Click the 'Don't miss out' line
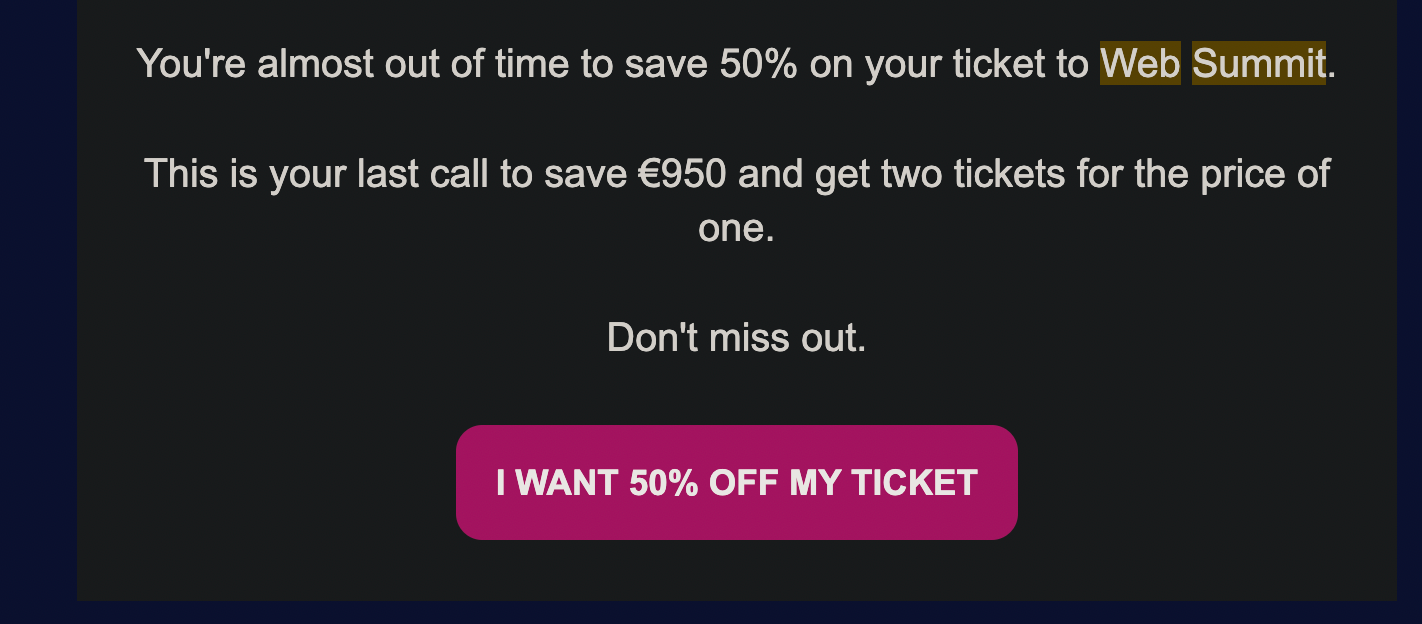 tap(736, 337)
